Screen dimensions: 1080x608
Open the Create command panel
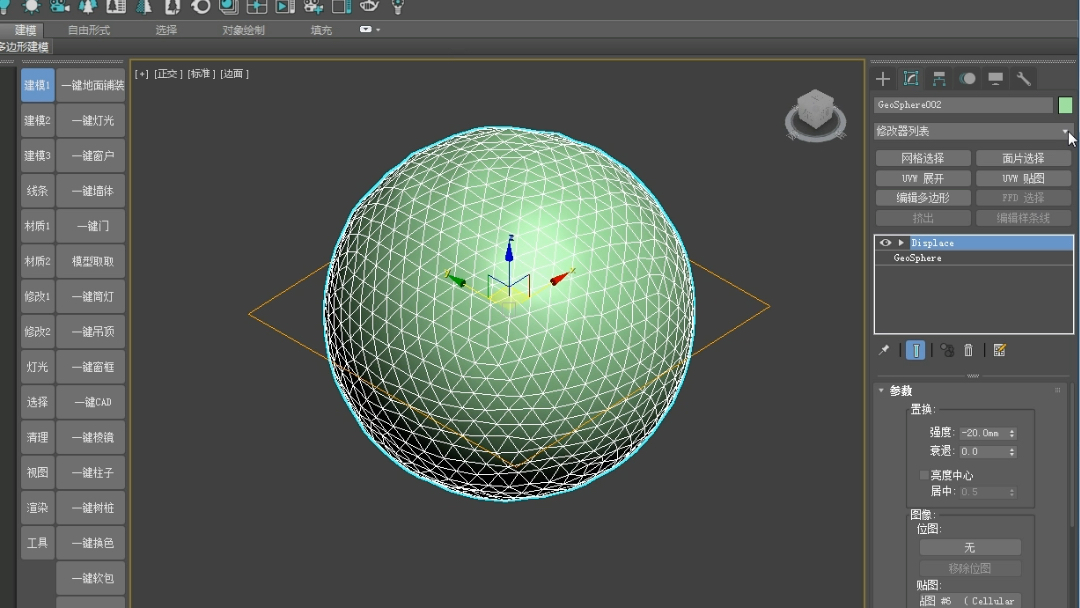[882, 78]
